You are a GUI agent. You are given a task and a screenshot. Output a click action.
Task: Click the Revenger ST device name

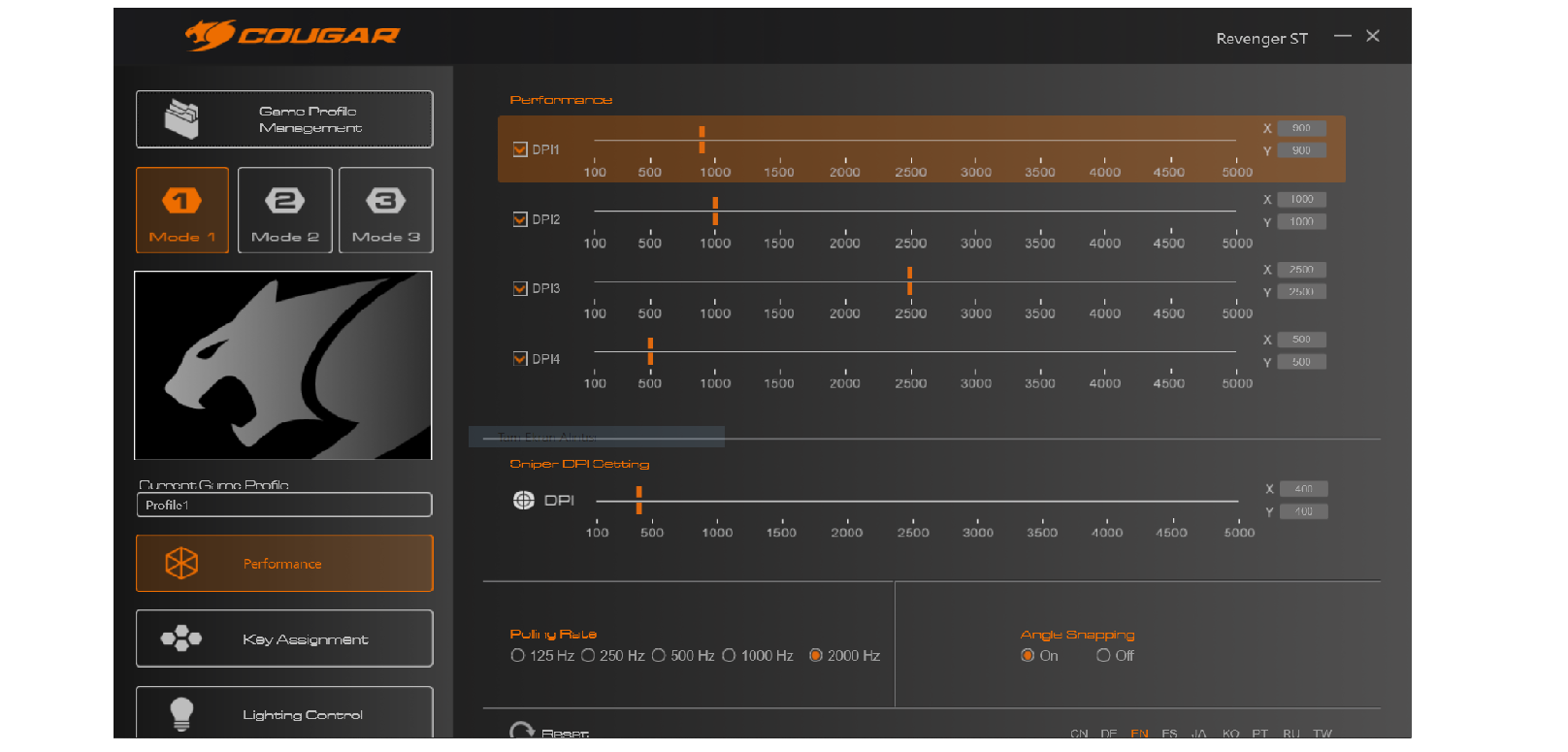click(1262, 39)
